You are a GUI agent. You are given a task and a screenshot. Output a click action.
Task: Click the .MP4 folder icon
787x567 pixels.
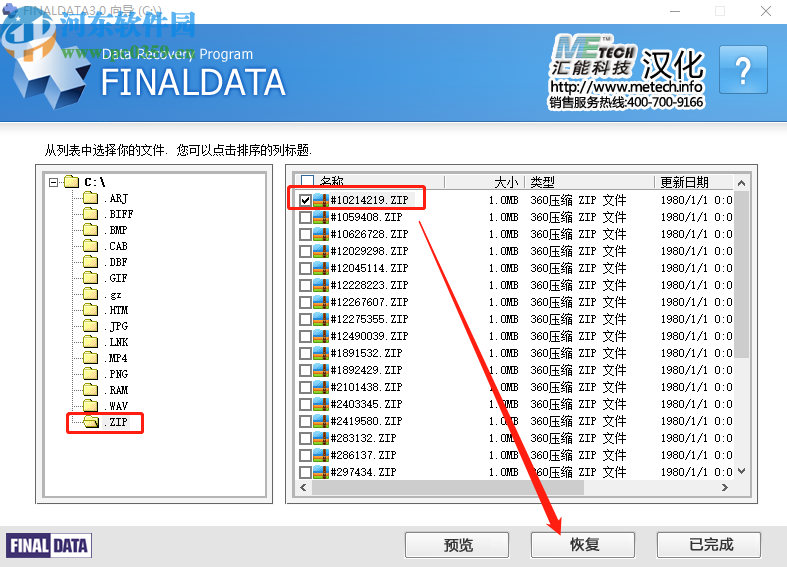coord(91,358)
